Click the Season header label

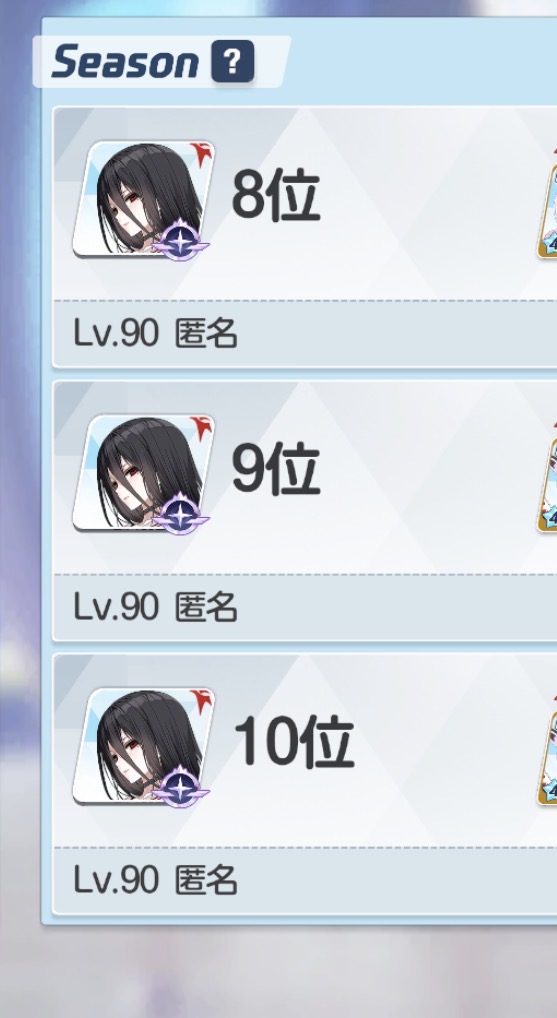coord(125,62)
